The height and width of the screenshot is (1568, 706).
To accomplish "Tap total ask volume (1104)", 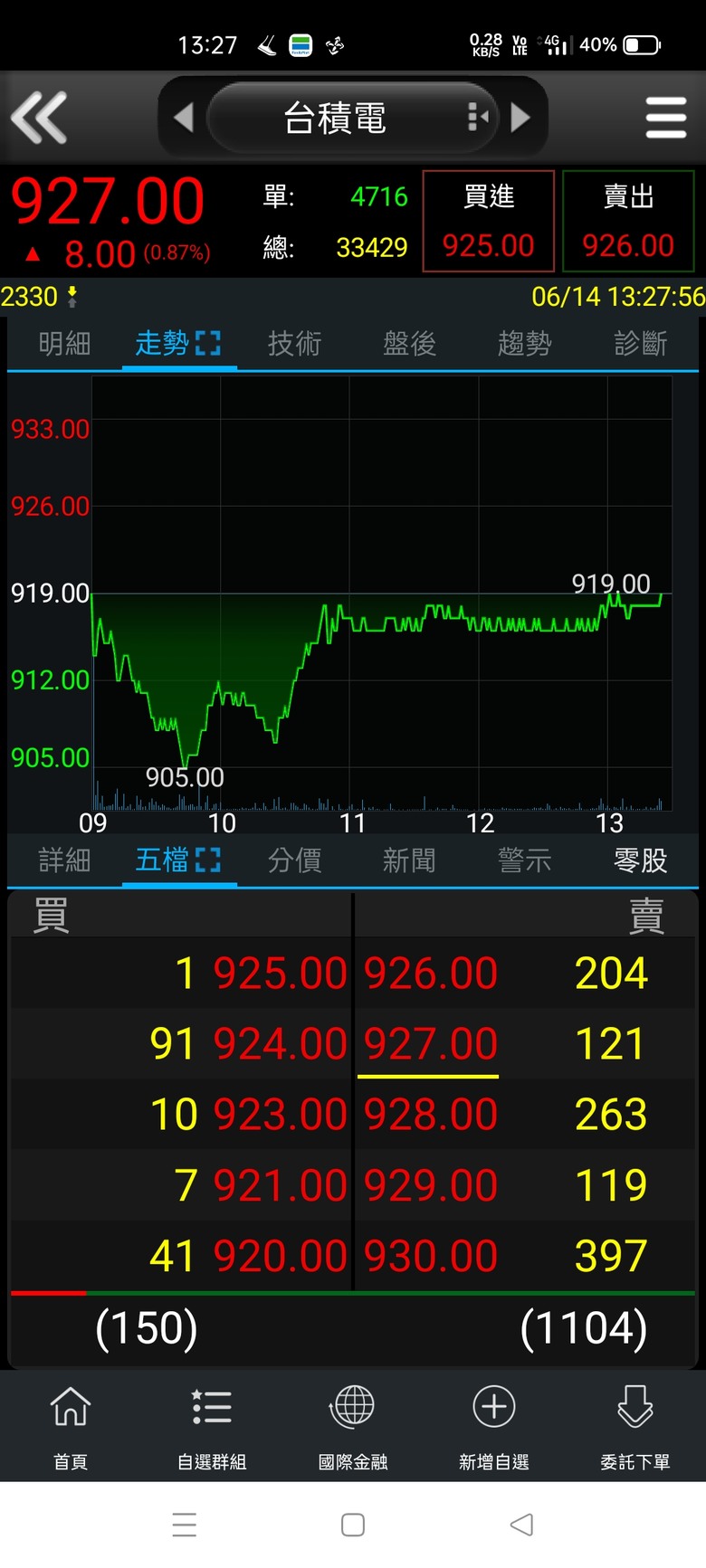I will tap(584, 1328).
